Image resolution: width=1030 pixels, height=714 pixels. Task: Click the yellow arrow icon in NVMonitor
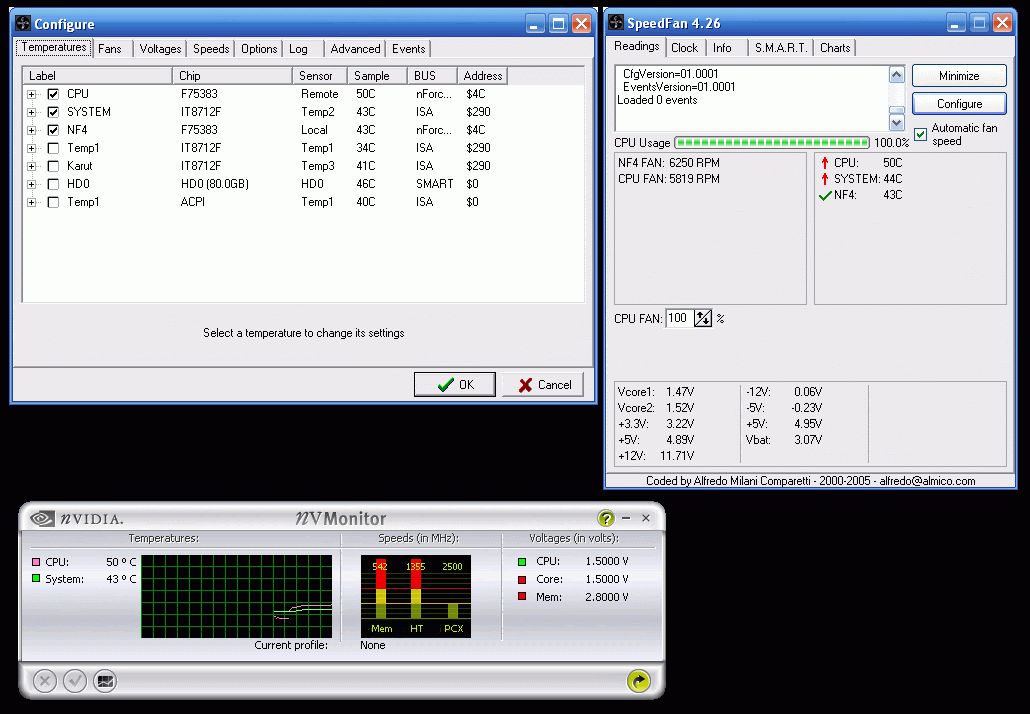coord(638,681)
